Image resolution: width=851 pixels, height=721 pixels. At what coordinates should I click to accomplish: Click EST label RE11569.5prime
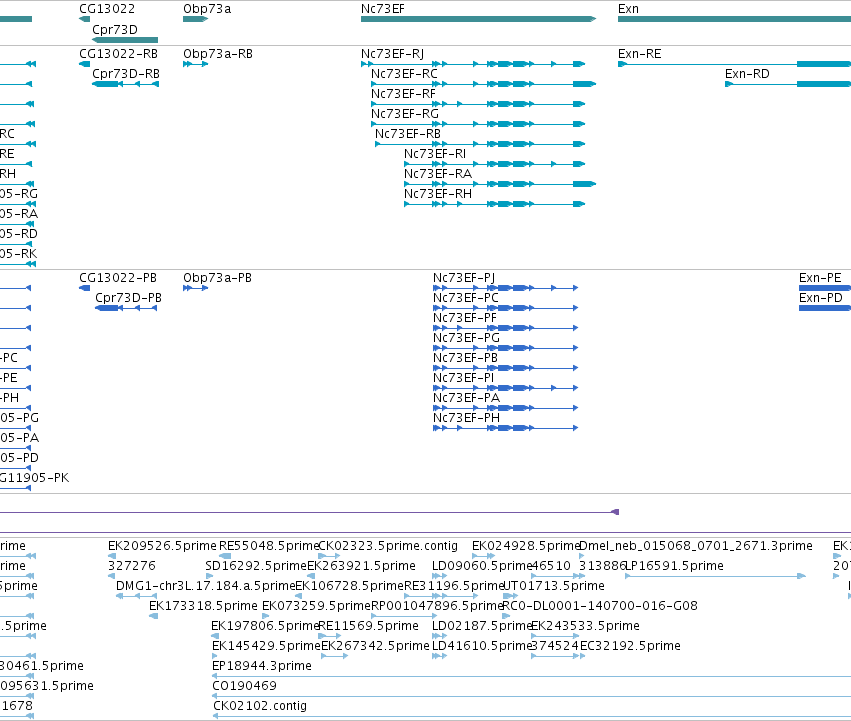369,626
